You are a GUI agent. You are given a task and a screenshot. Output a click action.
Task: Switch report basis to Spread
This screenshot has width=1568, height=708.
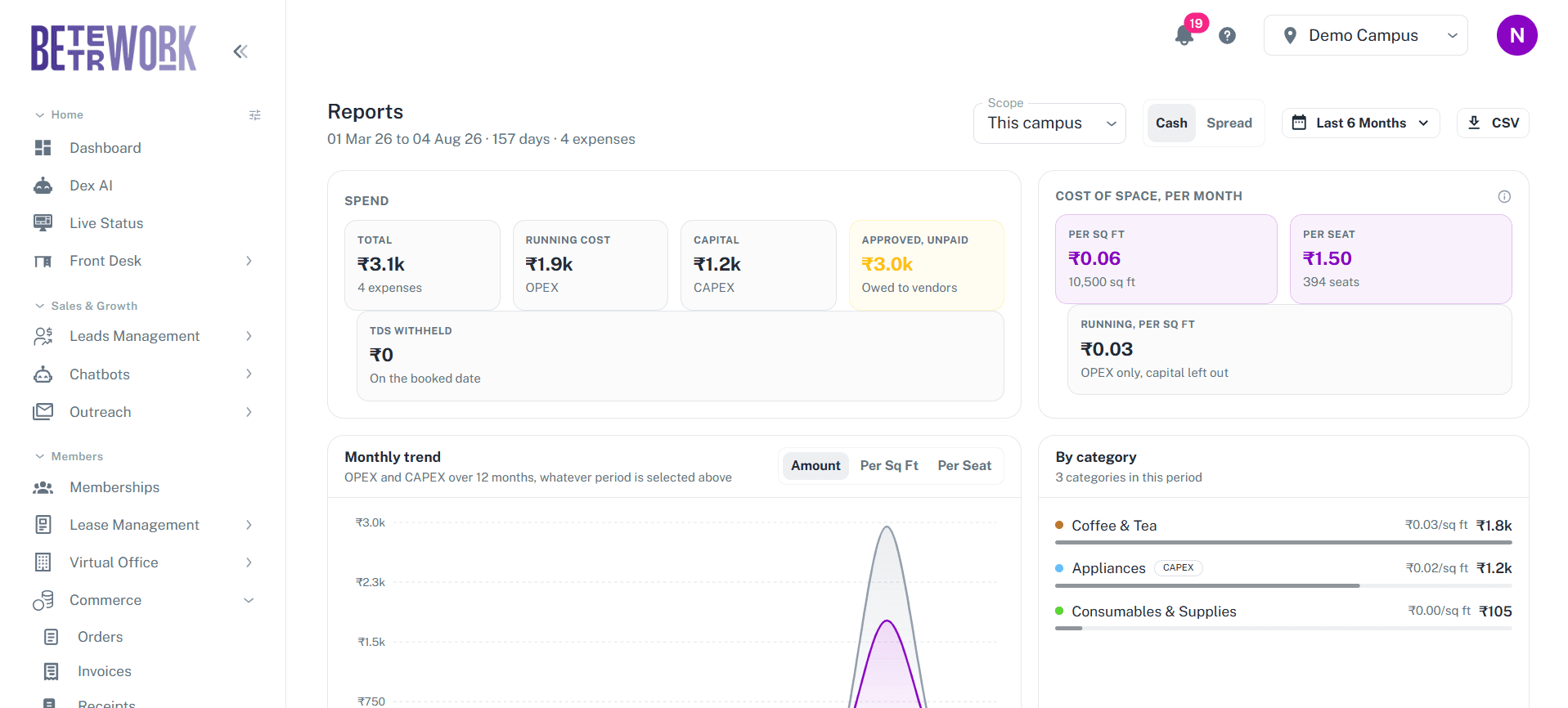(1229, 123)
